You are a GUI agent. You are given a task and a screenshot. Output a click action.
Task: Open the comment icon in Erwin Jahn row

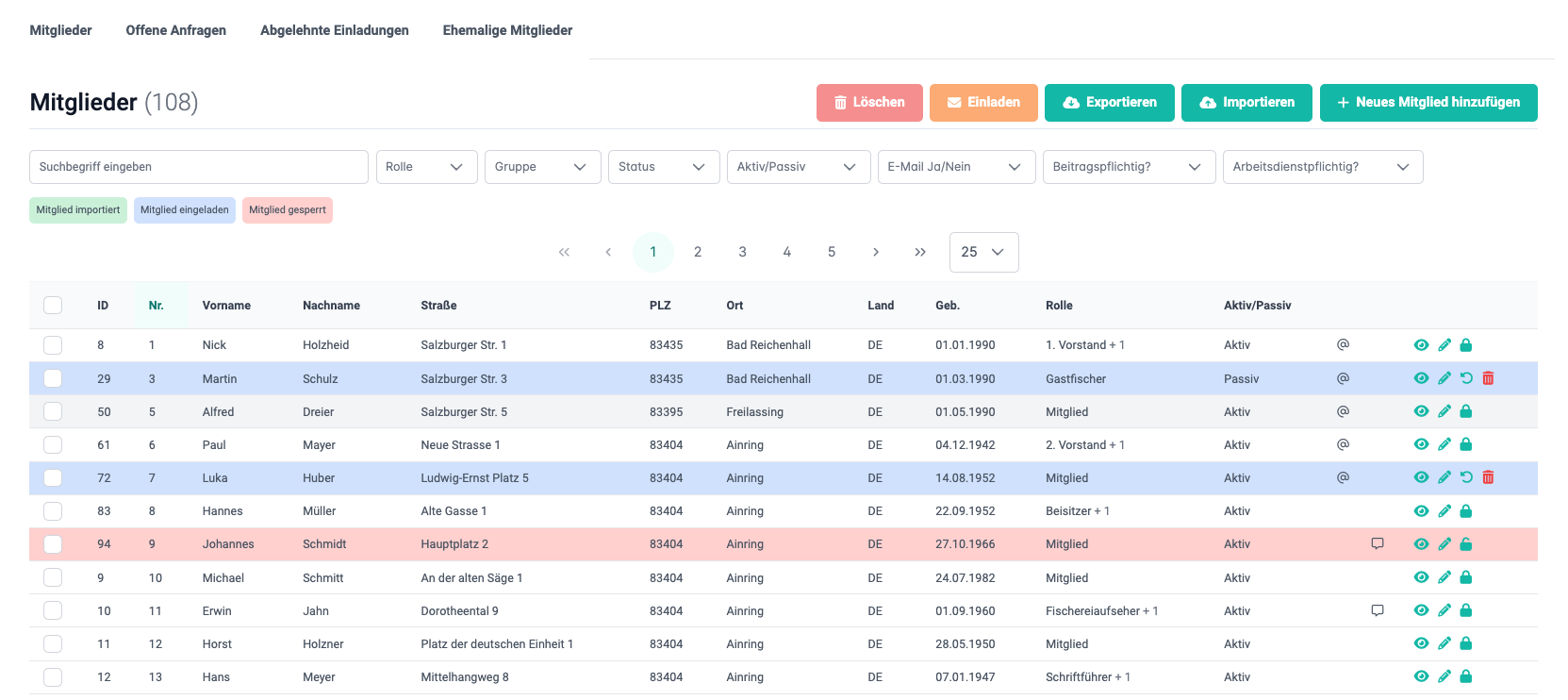coord(1377,610)
